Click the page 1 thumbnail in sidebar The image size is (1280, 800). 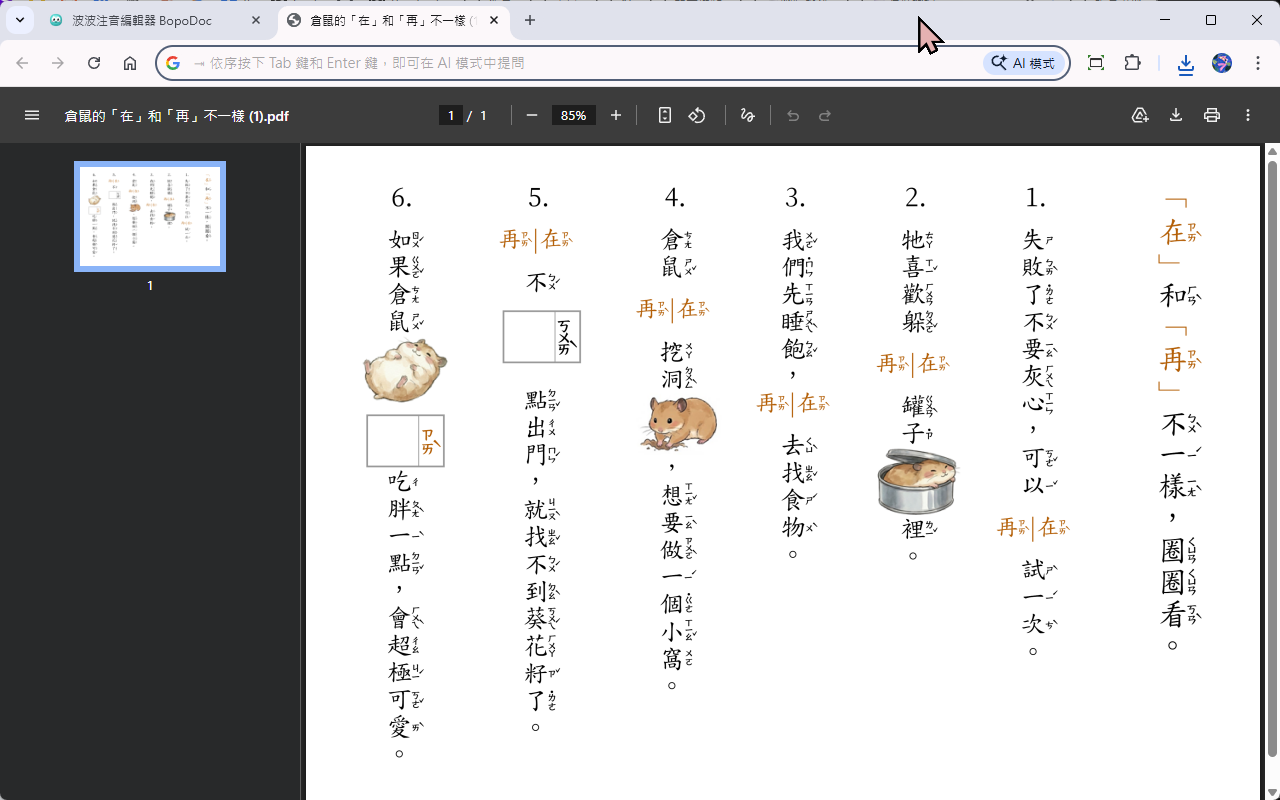click(149, 216)
